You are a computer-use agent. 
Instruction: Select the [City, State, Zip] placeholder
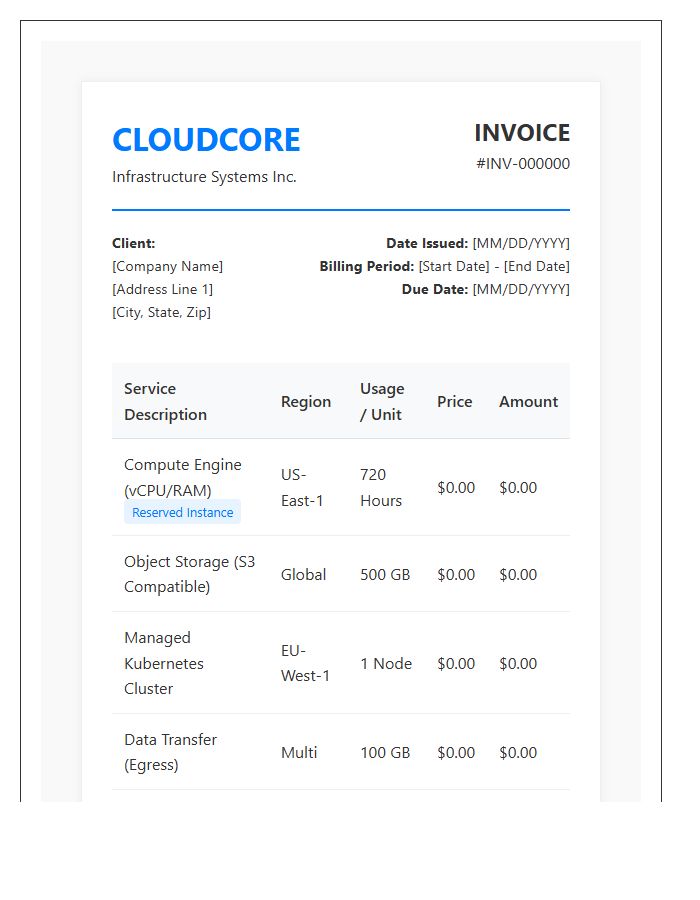point(161,312)
